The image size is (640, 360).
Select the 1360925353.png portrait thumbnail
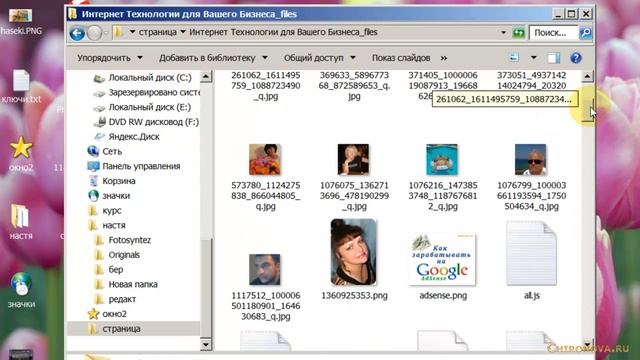[353, 252]
